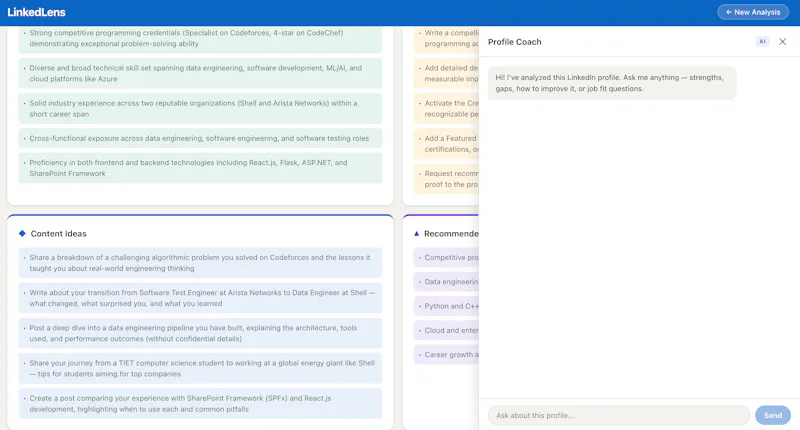
Task: Select the Shell and Arista Networks experience item
Action: (x=200, y=109)
